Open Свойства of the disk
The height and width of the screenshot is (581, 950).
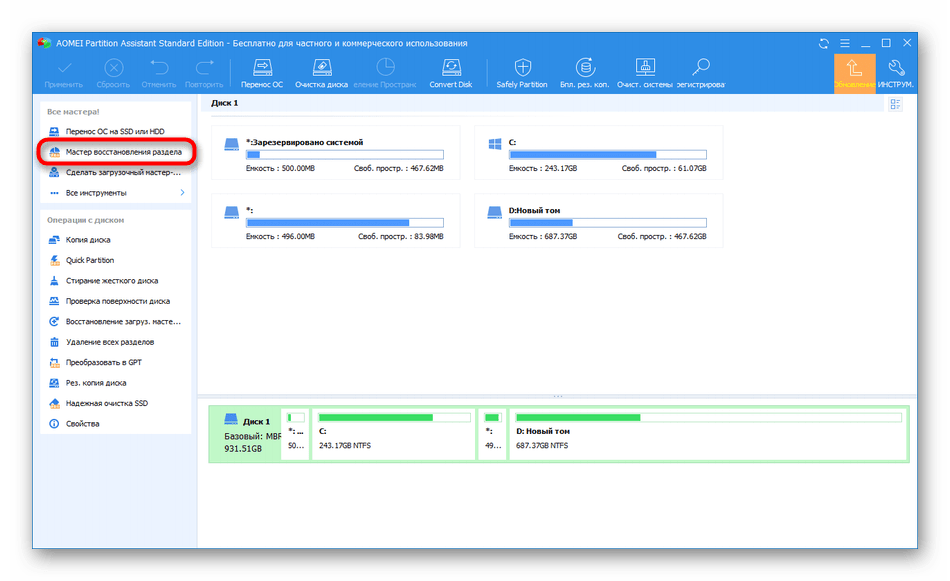[82, 424]
